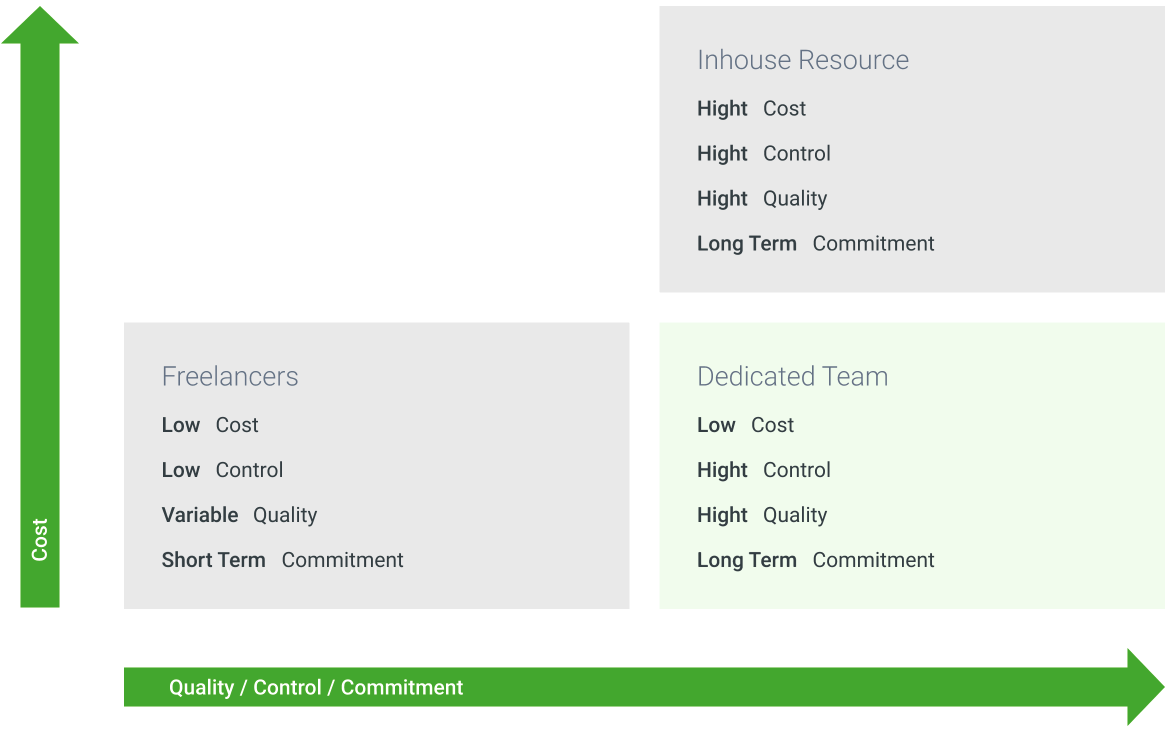
Task: Select Long Term Commitment in Dedicated Team
Action: [x=816, y=560]
